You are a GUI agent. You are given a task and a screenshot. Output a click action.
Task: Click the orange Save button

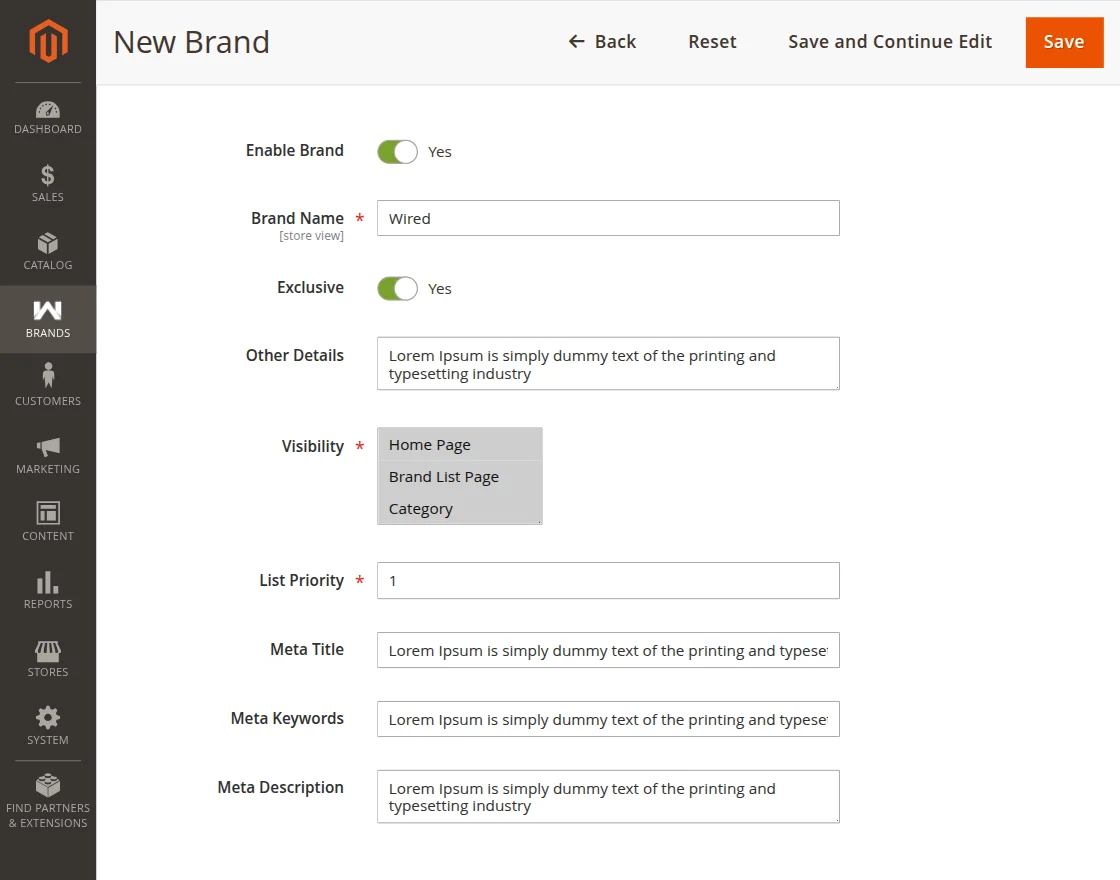pyautogui.click(x=1064, y=42)
